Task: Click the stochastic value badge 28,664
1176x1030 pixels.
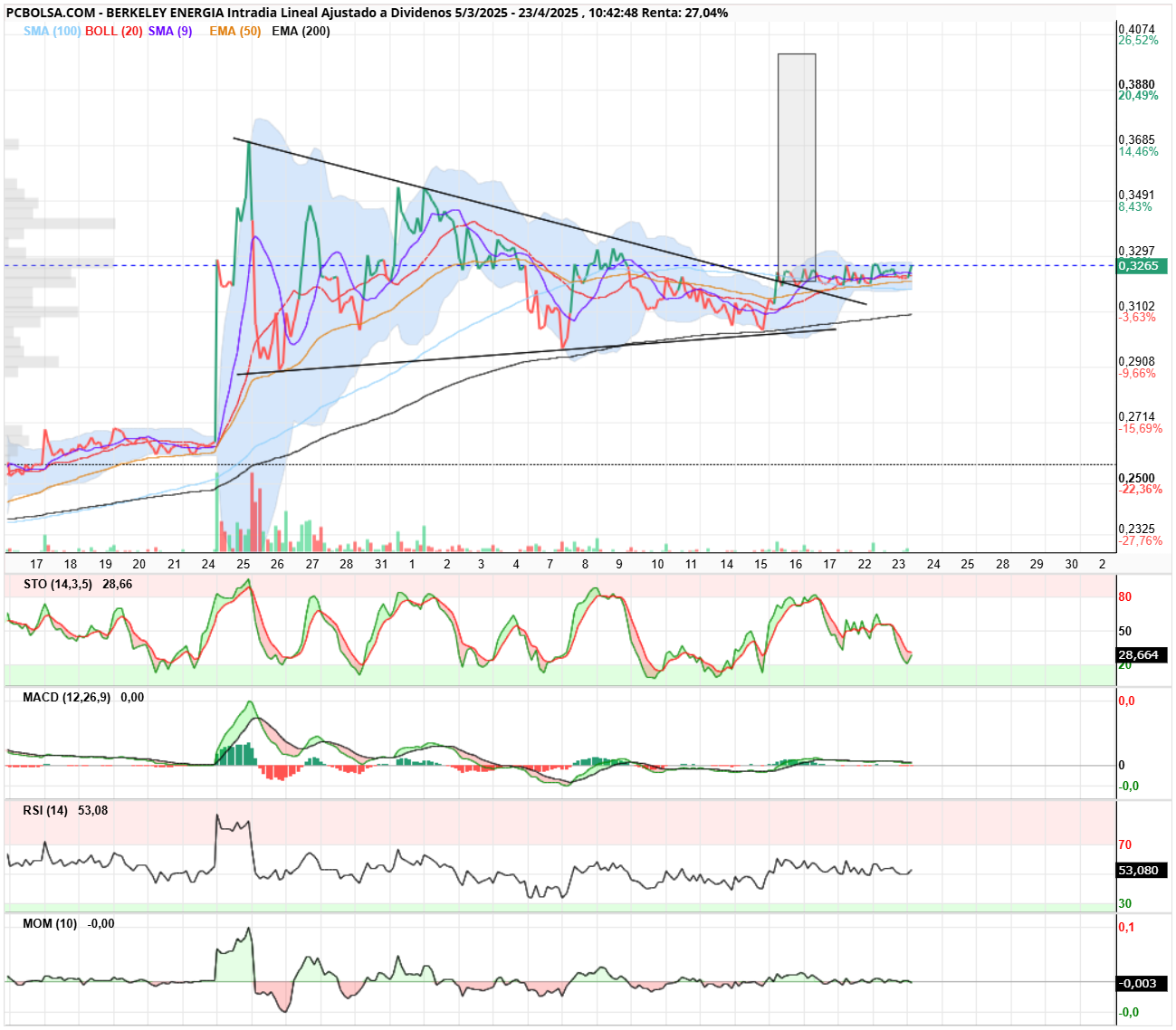Action: 1142,654
